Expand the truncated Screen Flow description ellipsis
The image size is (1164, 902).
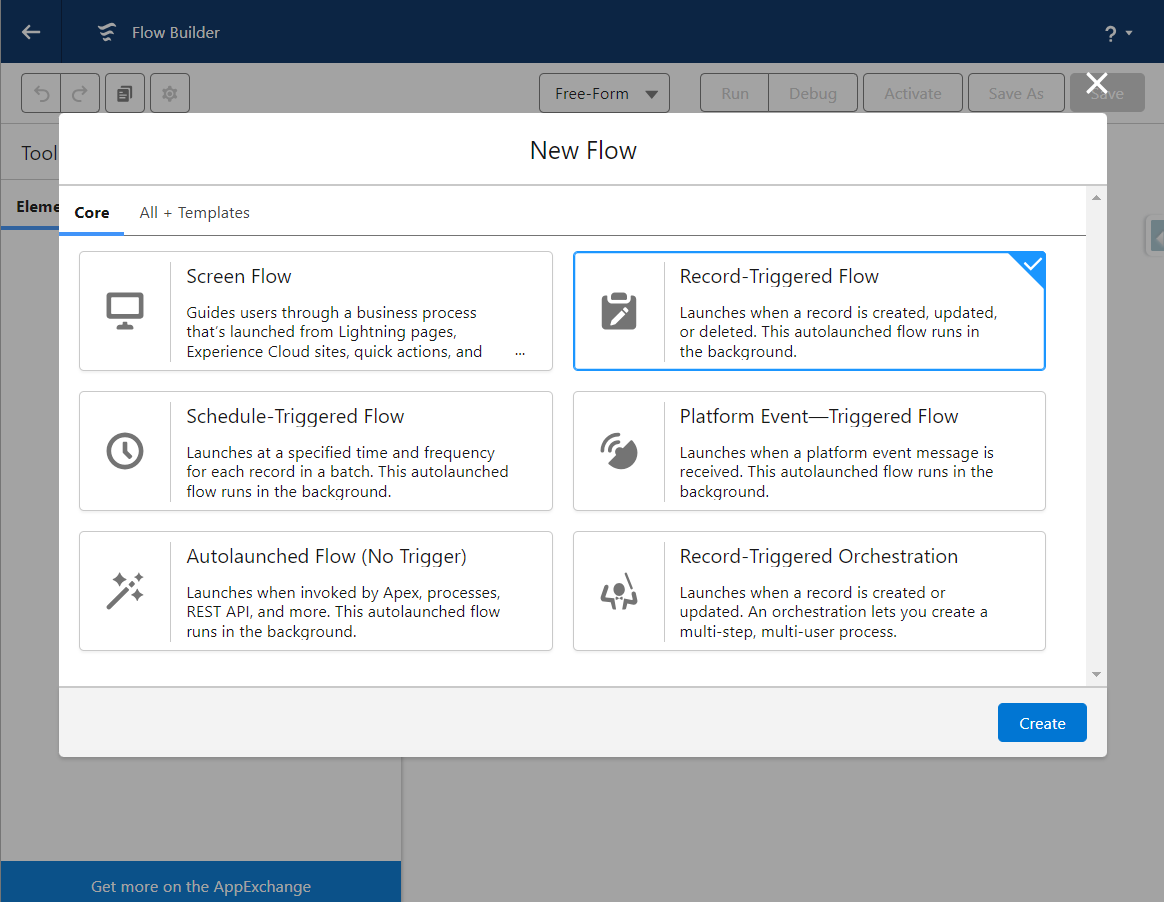[x=519, y=353]
